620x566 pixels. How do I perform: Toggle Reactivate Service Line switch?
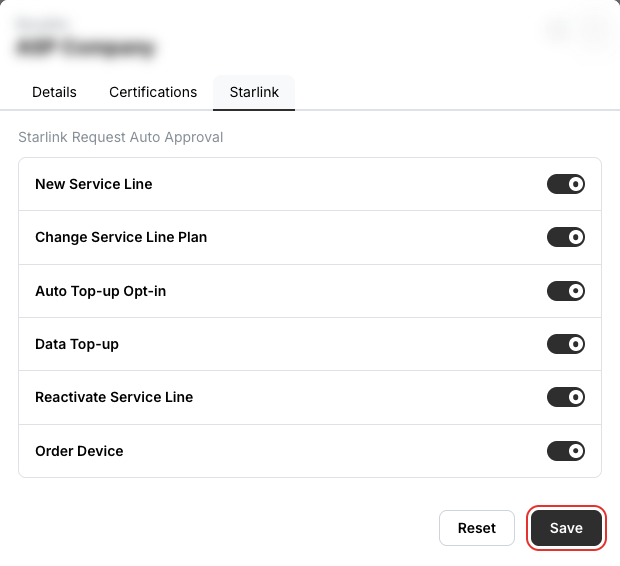click(566, 397)
